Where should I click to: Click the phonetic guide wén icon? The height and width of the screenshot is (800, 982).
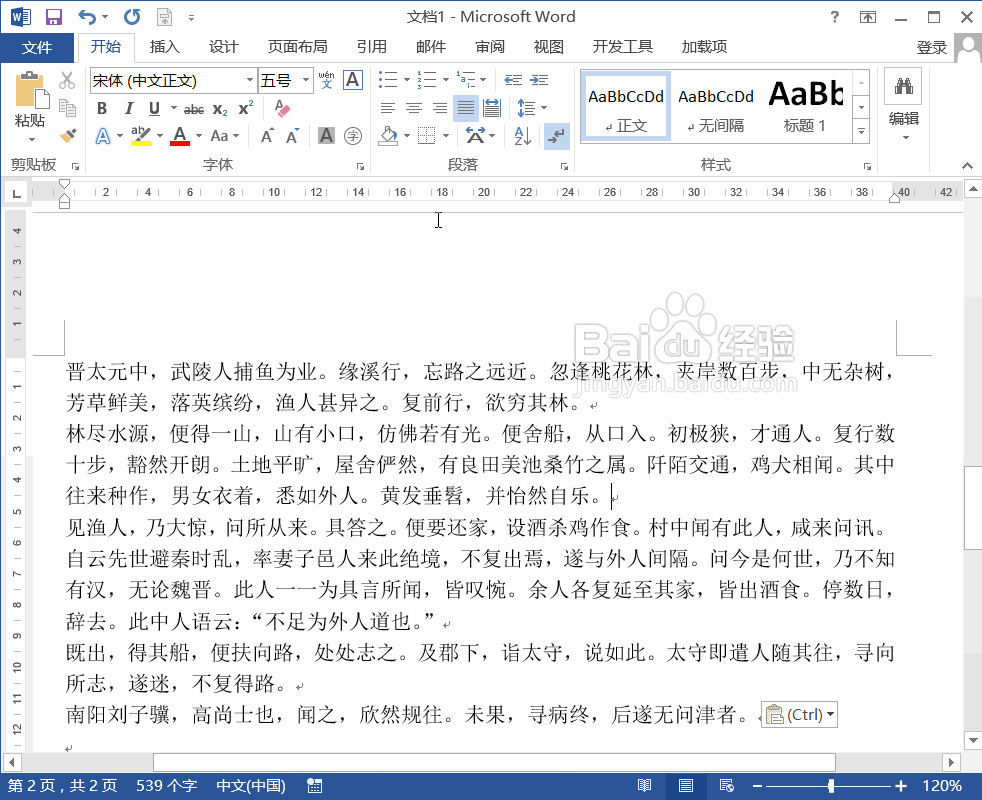[326, 80]
